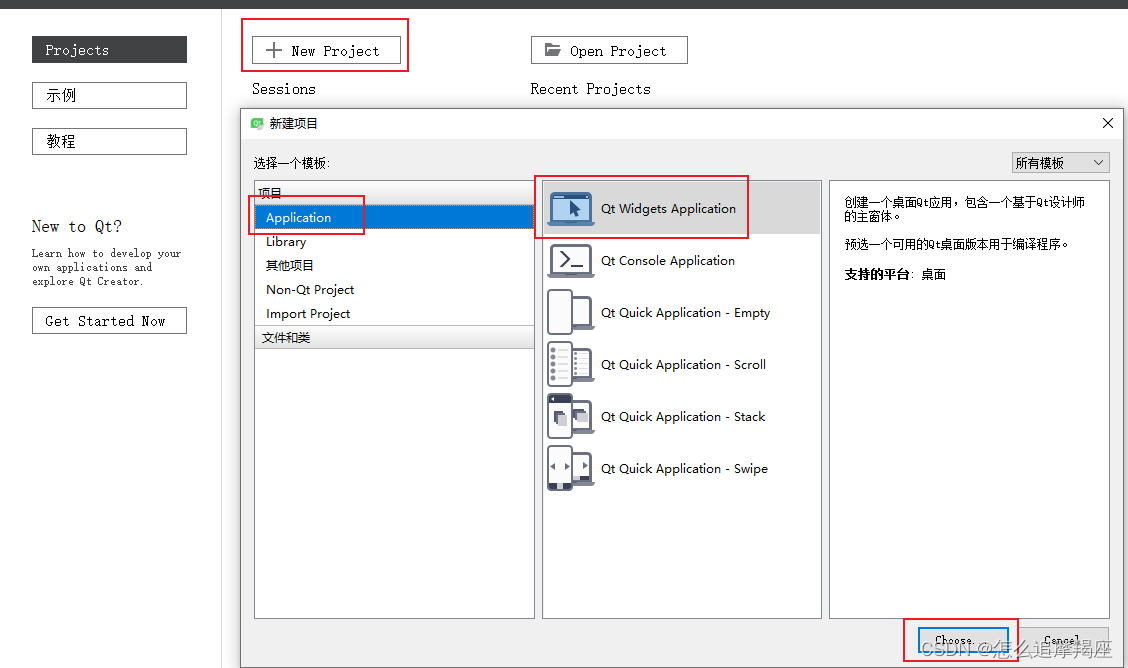Click the New to Qt? heading

77,227
